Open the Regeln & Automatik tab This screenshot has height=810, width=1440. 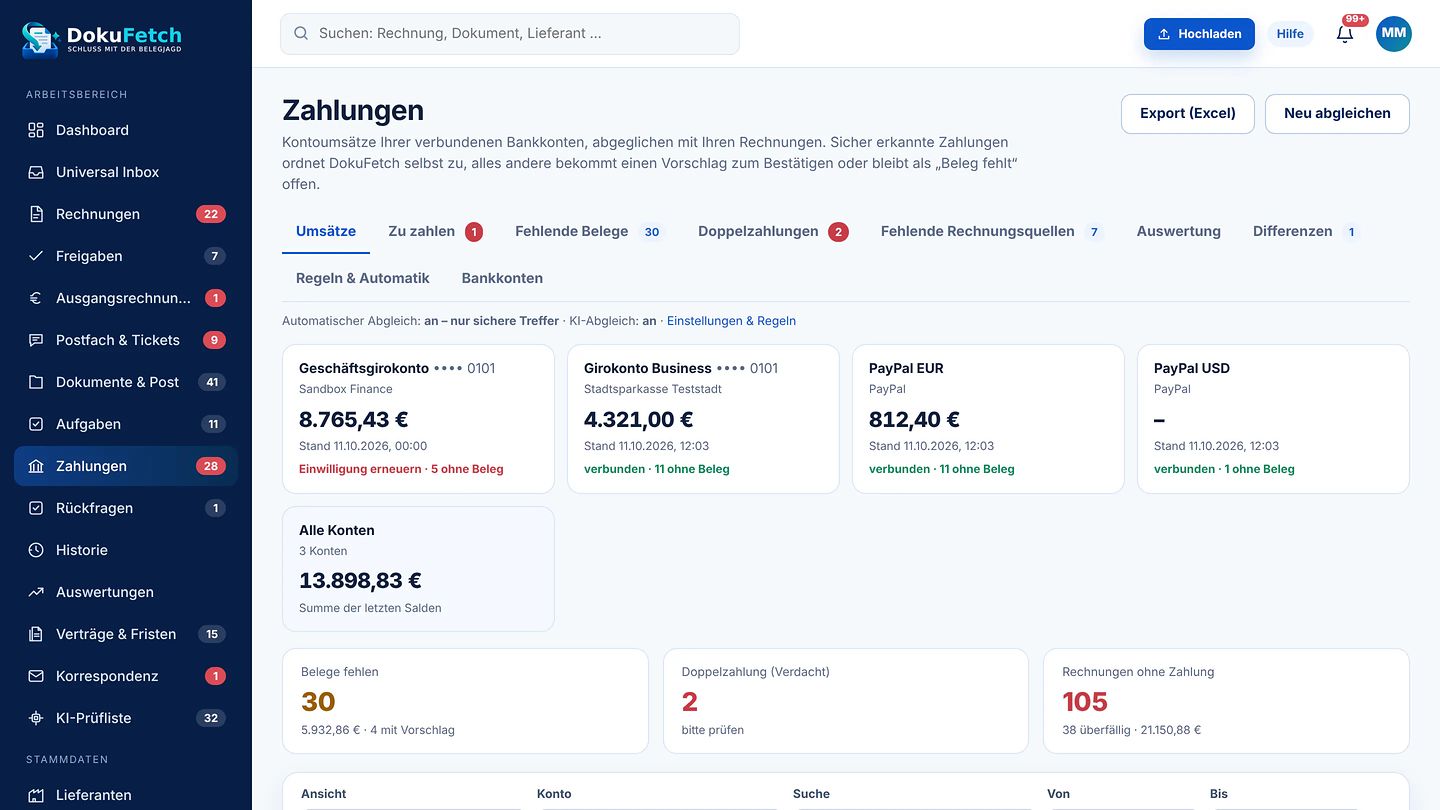[x=363, y=278]
